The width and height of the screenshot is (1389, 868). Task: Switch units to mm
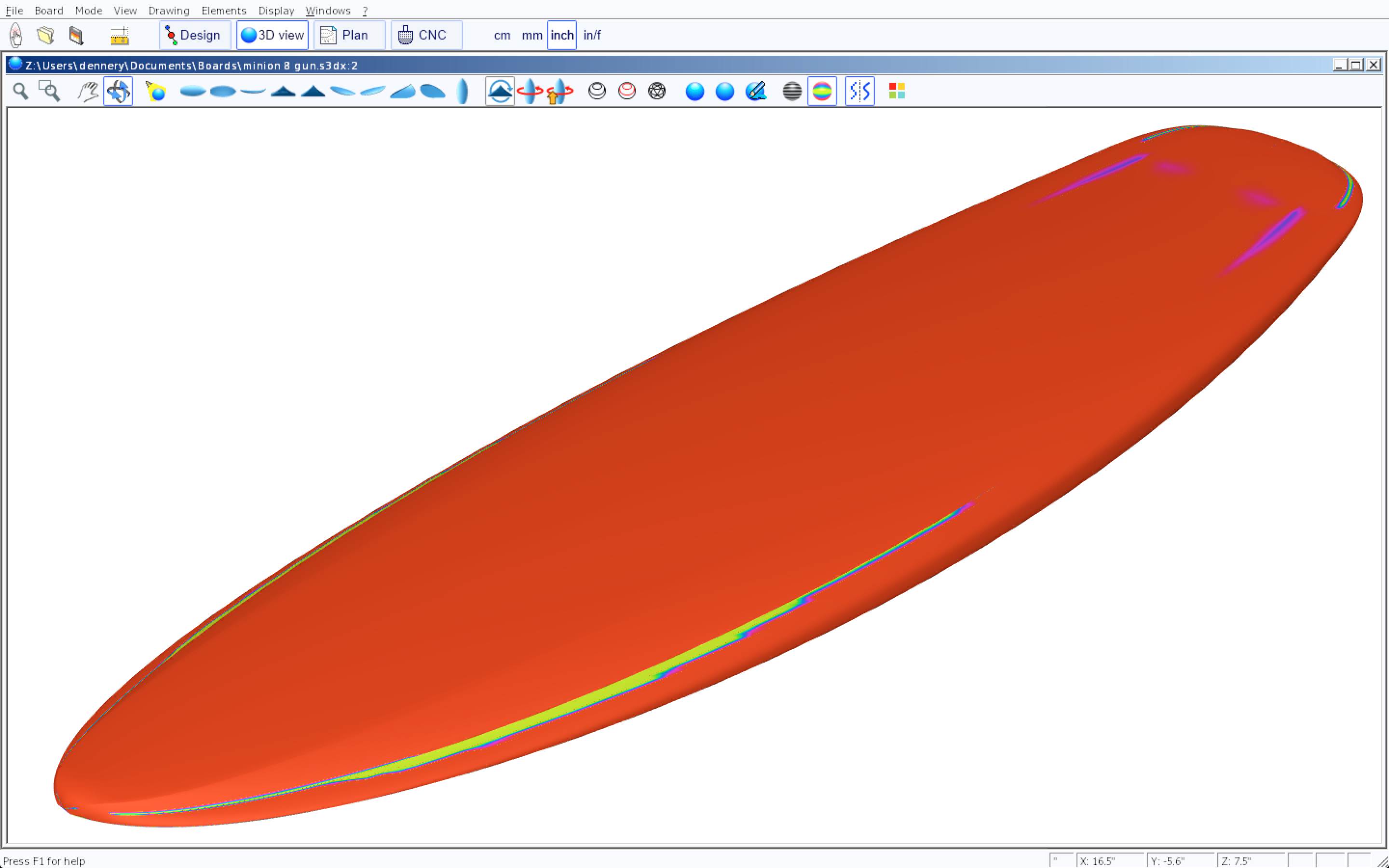pos(531,36)
